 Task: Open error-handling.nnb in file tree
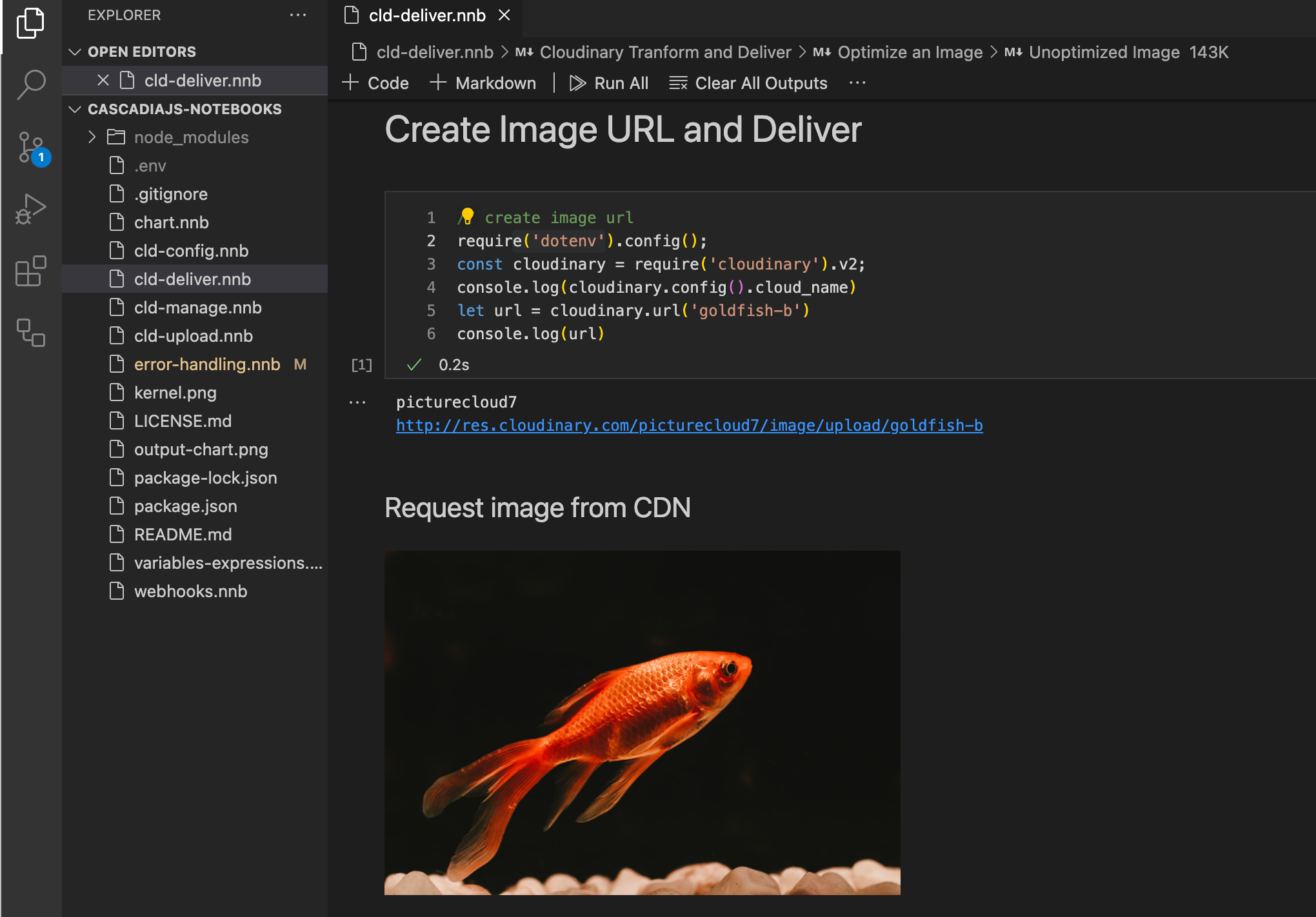[x=206, y=364]
